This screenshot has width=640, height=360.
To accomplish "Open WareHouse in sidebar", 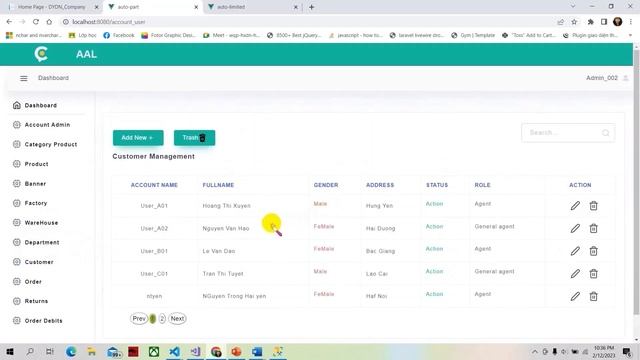I will tap(41, 223).
